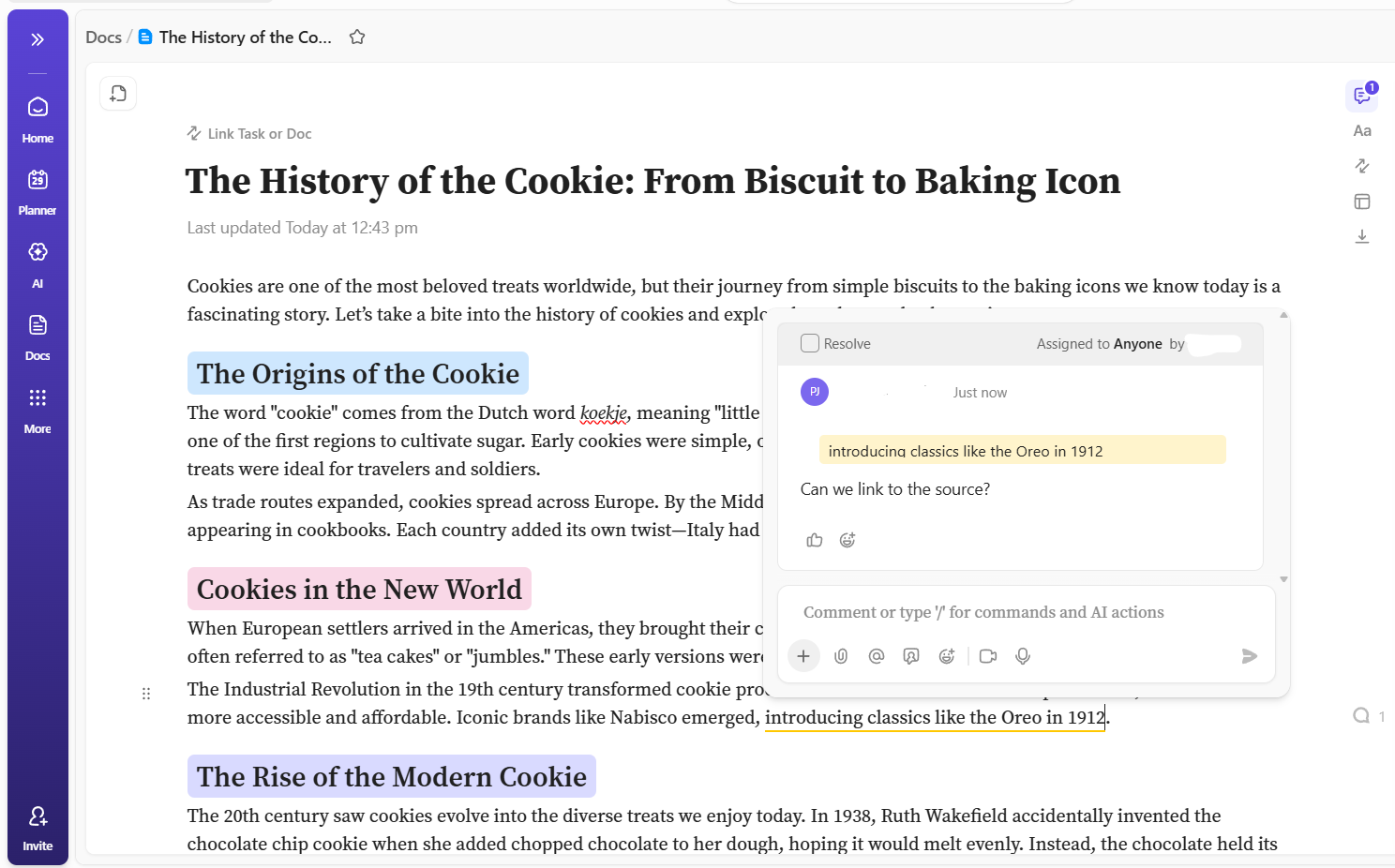Download the document using the export icon
The width and height of the screenshot is (1395, 868).
pos(1361,236)
